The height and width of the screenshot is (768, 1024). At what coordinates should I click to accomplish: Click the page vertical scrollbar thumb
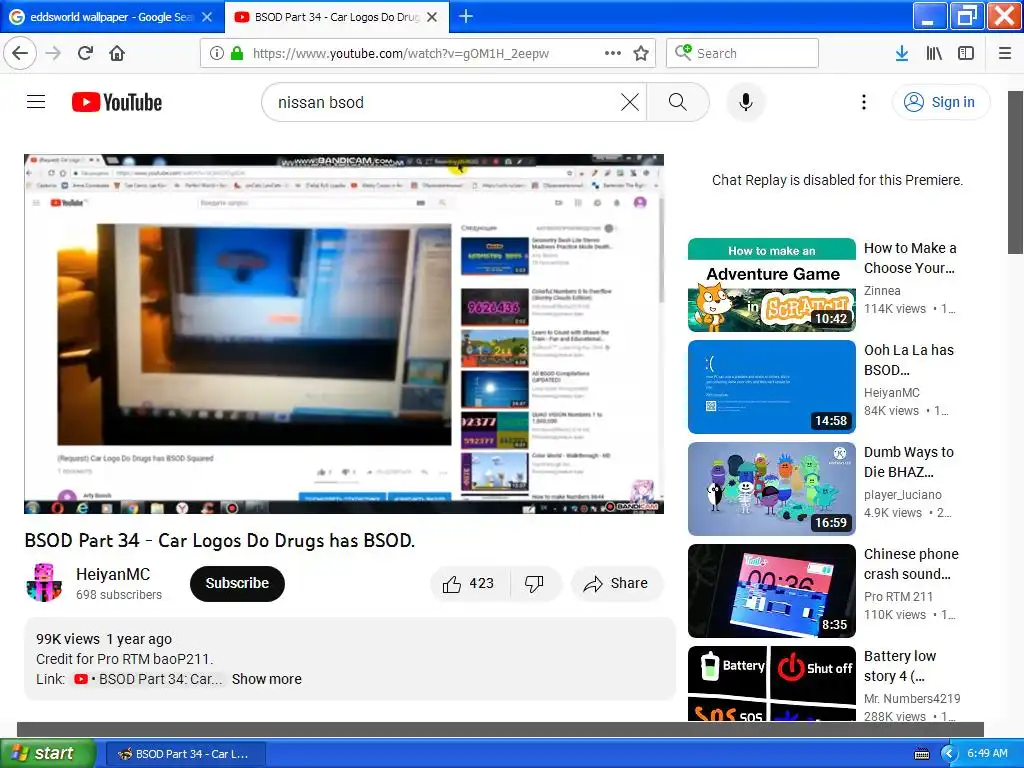point(1016,172)
